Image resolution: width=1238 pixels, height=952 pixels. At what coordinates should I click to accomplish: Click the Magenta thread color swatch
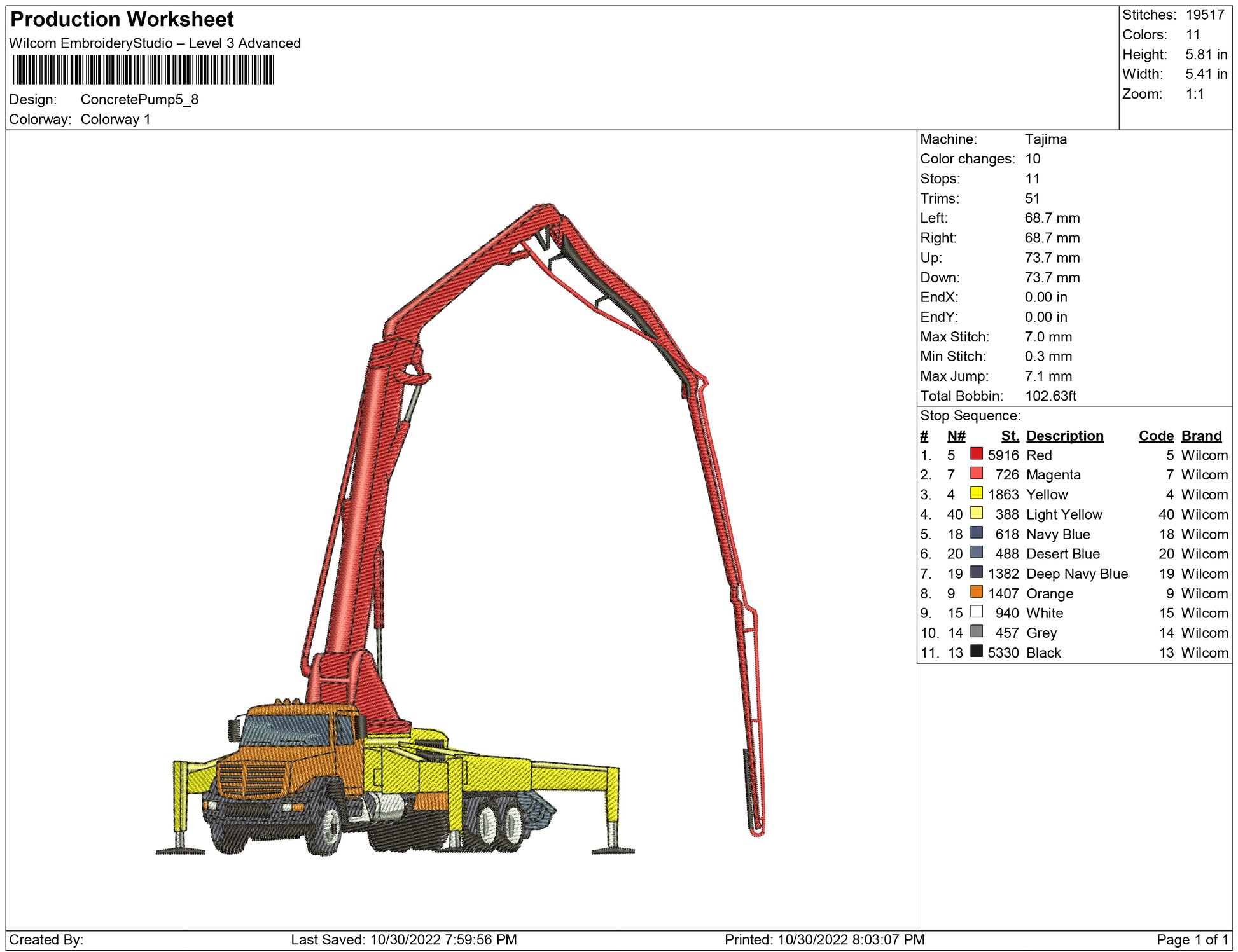pyautogui.click(x=976, y=473)
